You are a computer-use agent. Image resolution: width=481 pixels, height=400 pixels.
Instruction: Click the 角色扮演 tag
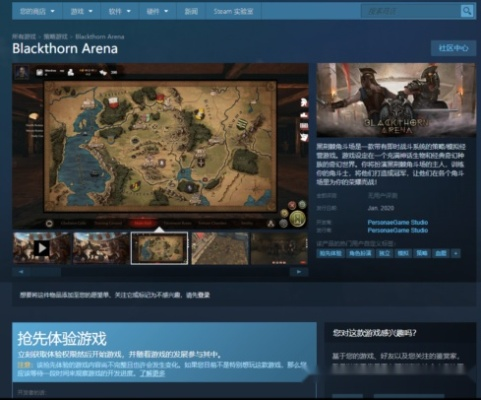click(360, 253)
